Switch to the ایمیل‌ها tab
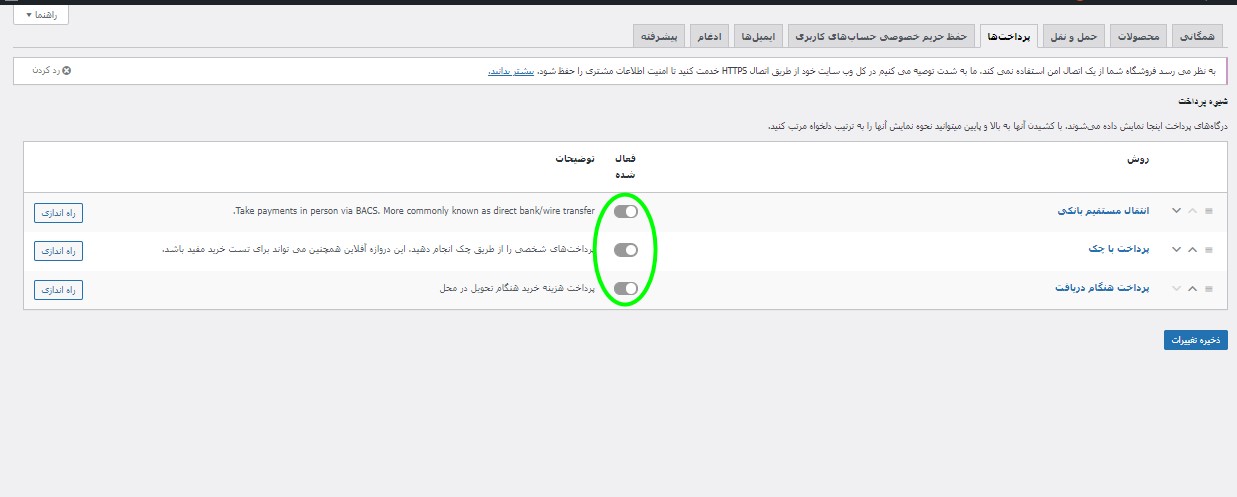 760,37
